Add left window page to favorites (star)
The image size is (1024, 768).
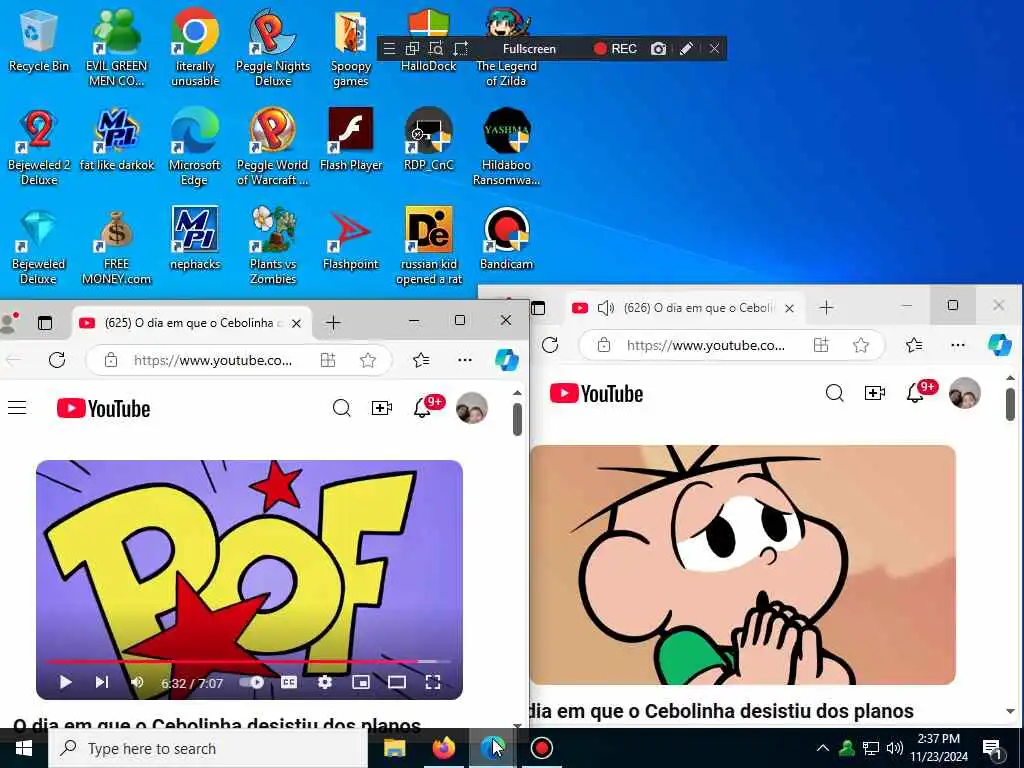point(368,360)
